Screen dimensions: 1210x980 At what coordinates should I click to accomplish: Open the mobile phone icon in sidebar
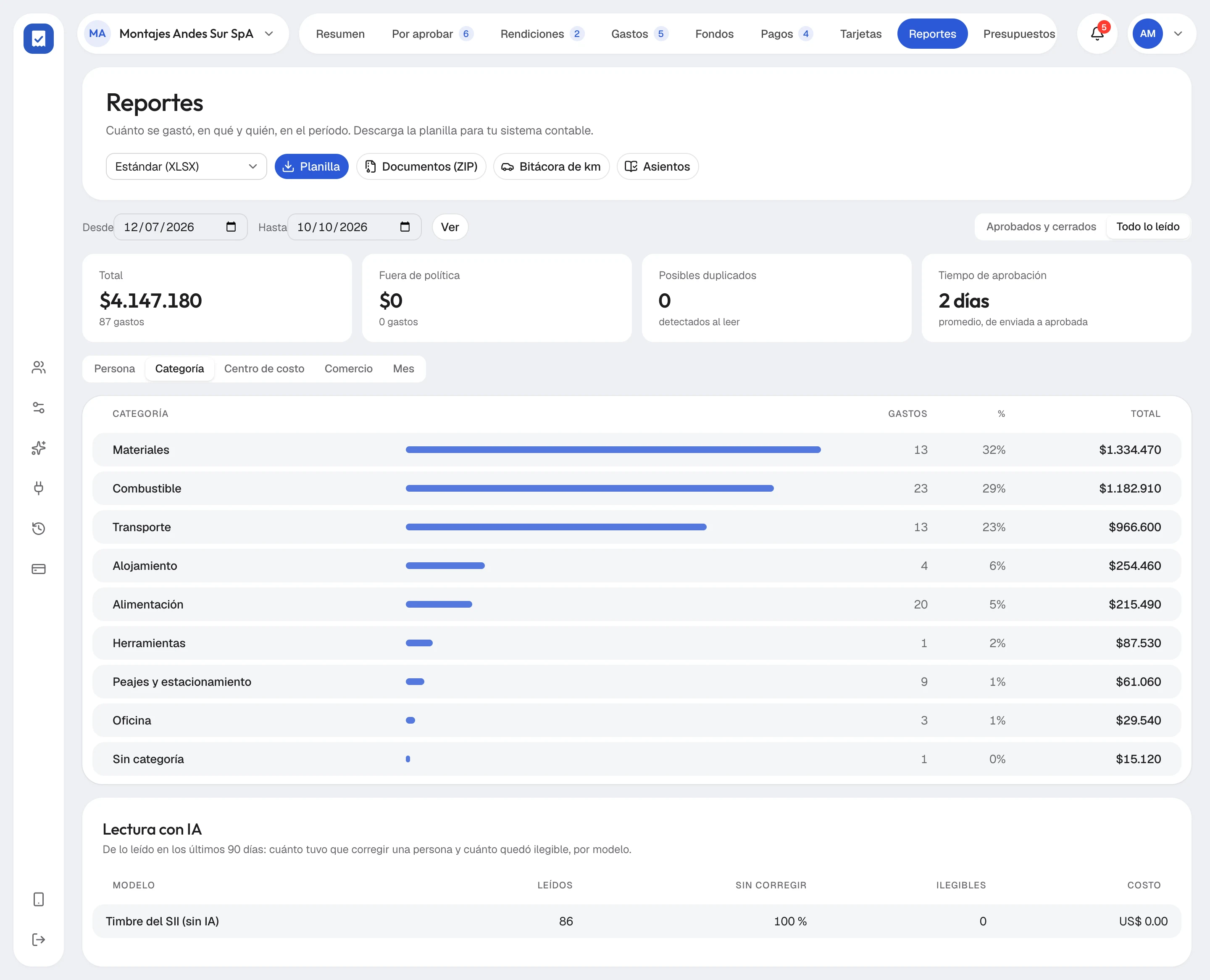point(38,899)
